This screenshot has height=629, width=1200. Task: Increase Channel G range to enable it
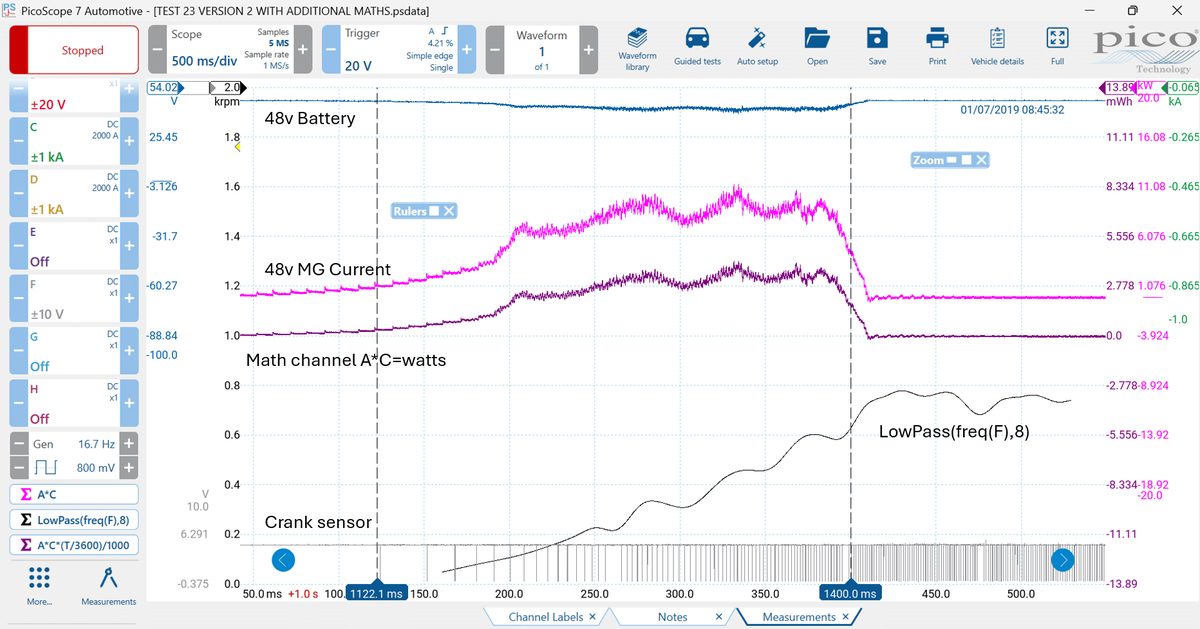129,350
